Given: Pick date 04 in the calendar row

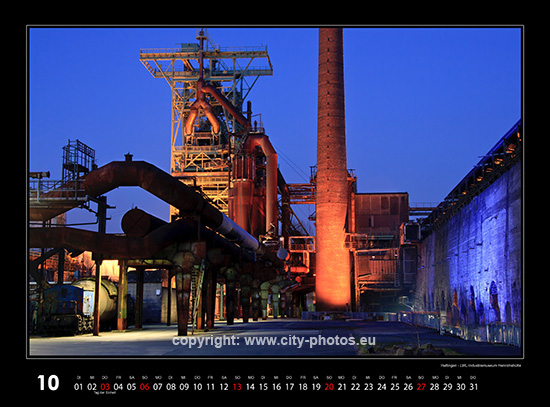Looking at the screenshot, I should (x=118, y=387).
